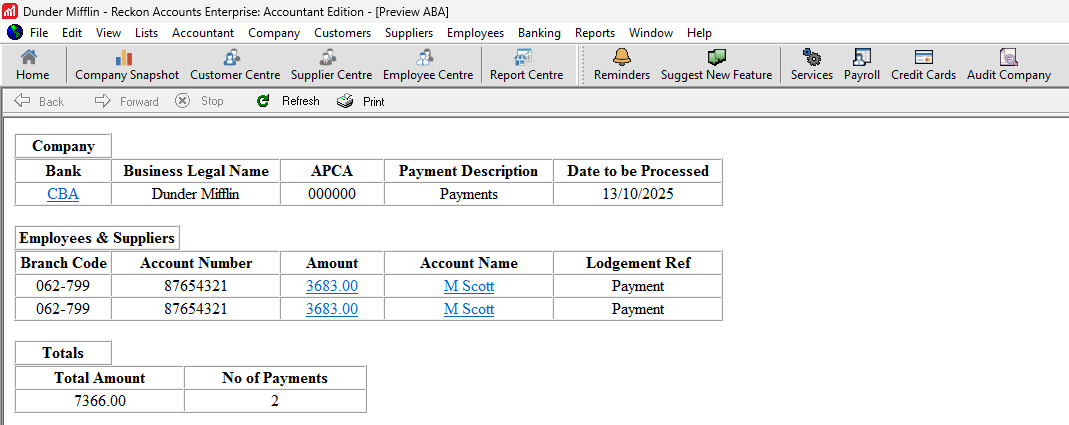Click the APCA value 000000

(332, 194)
